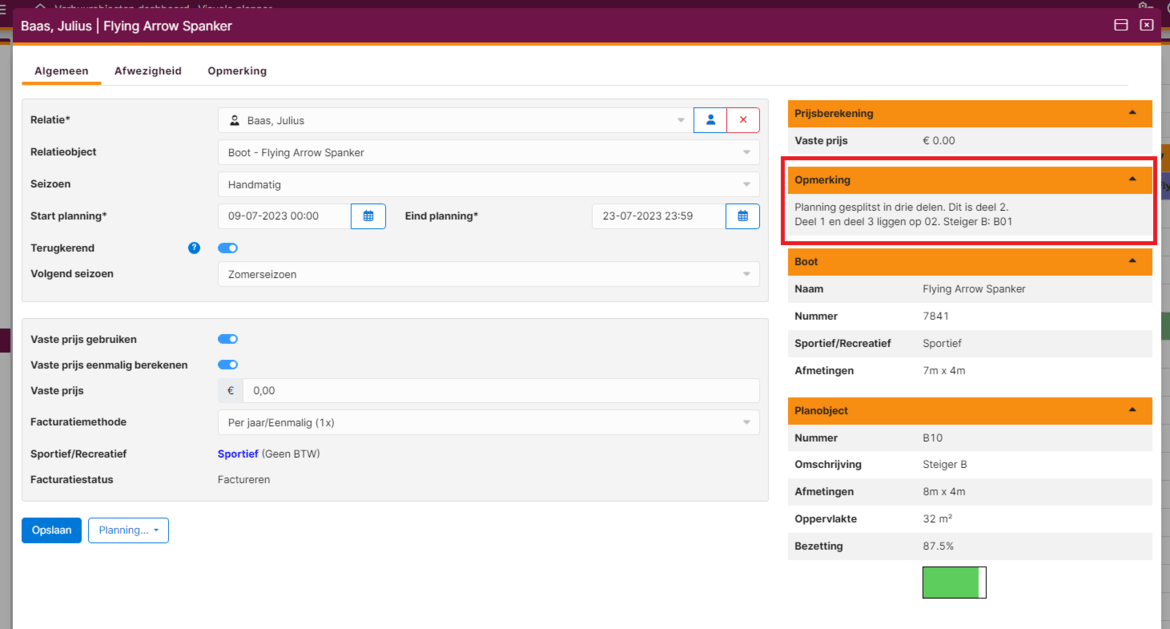Click the Start planning date field
This screenshot has width=1170, height=629.
tap(284, 216)
